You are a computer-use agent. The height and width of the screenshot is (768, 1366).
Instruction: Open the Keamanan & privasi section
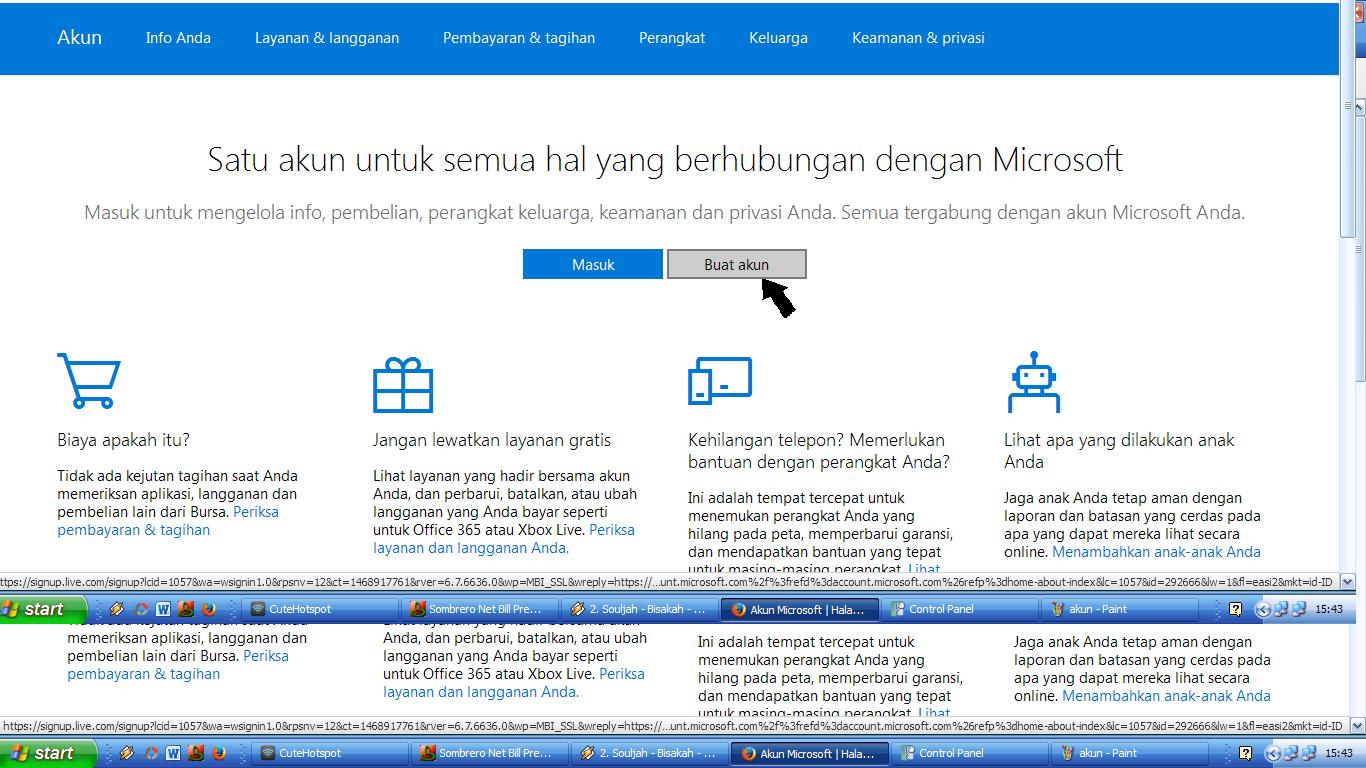pyautogui.click(x=917, y=38)
